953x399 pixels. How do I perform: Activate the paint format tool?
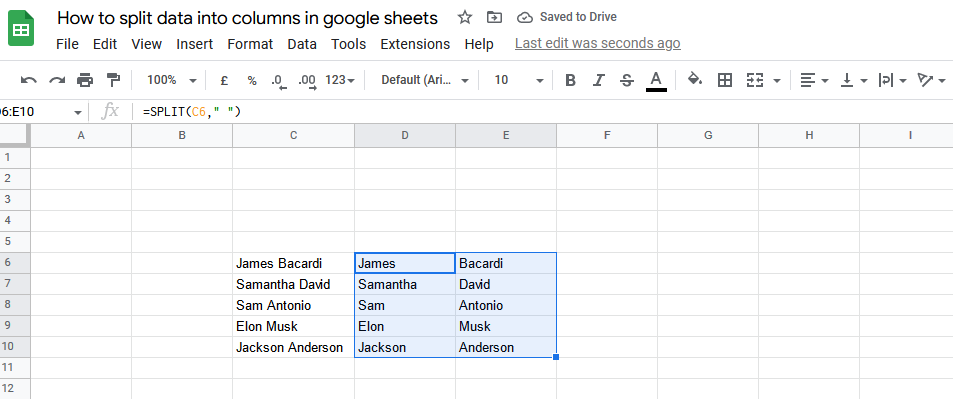pyautogui.click(x=113, y=80)
